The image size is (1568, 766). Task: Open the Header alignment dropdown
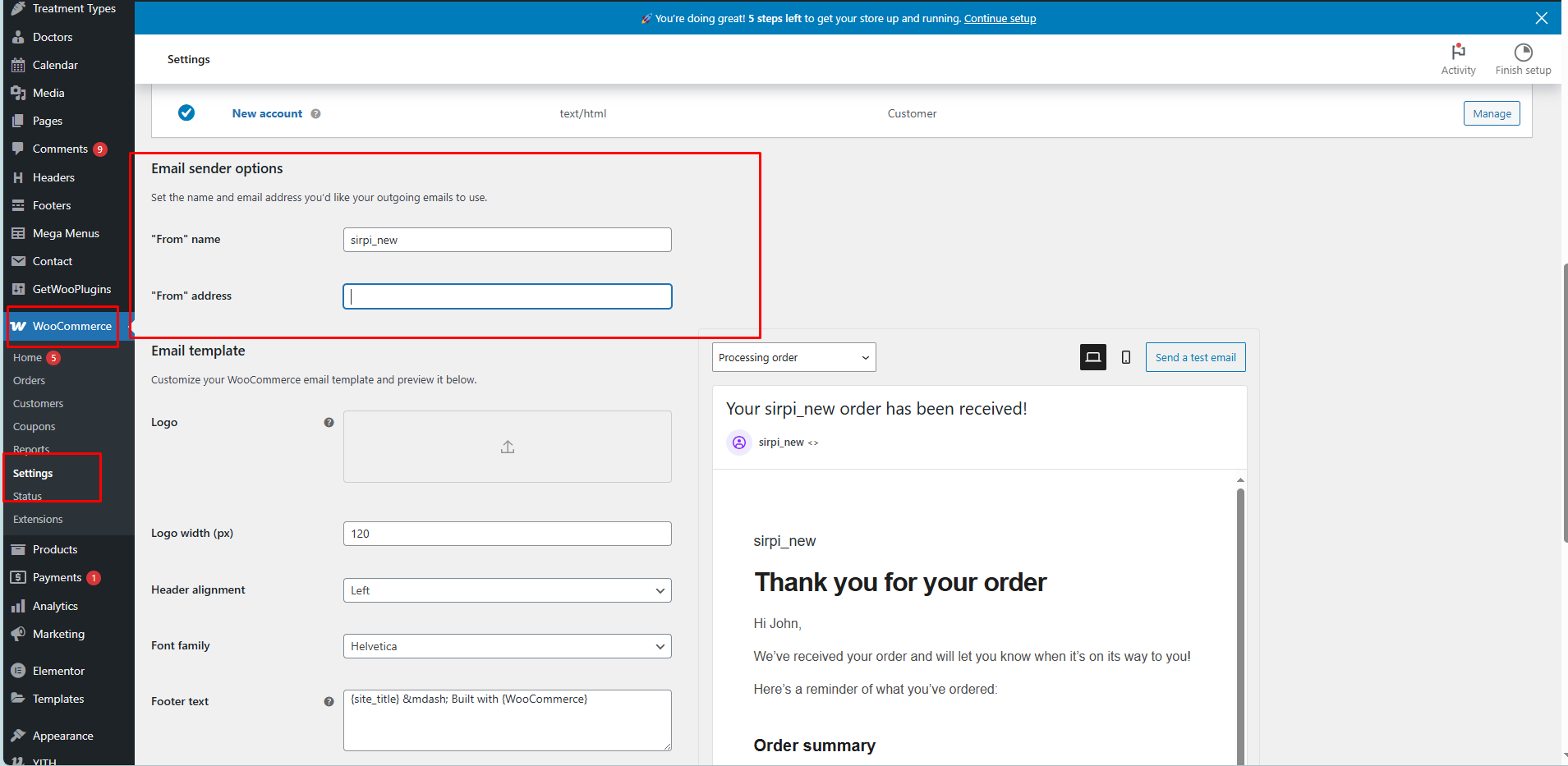pyautogui.click(x=508, y=590)
